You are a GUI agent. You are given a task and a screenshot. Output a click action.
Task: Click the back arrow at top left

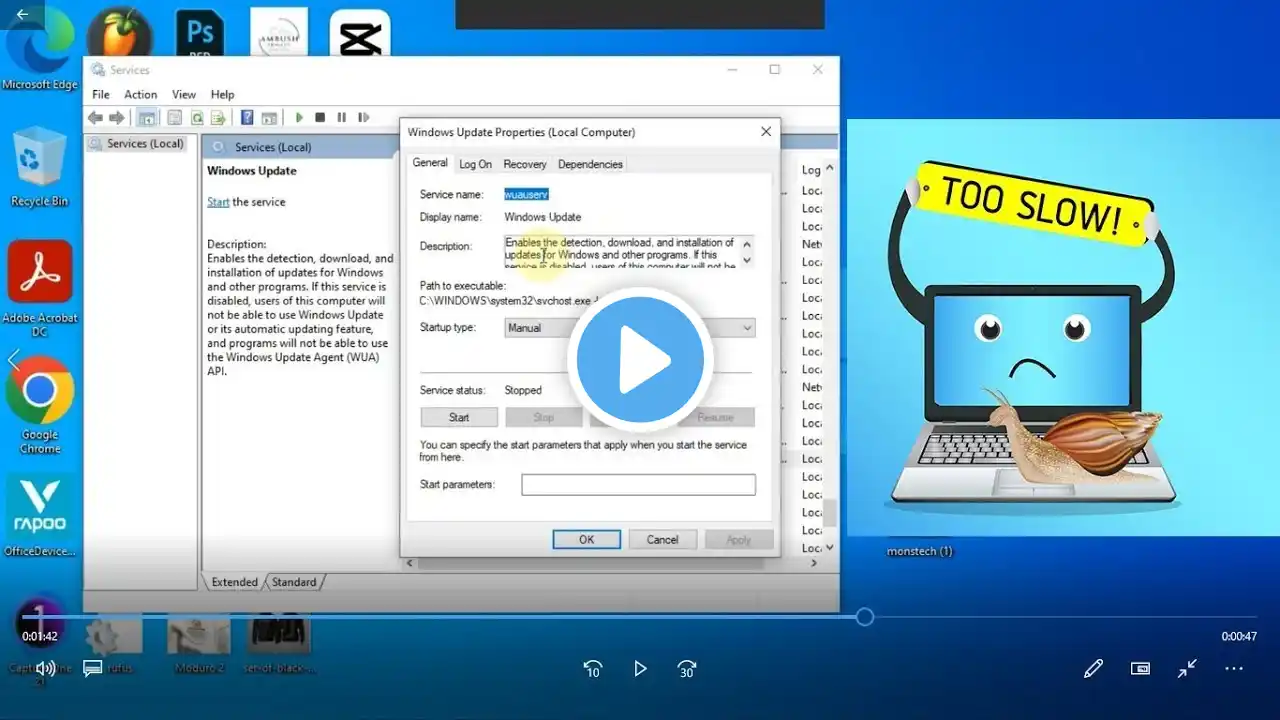pyautogui.click(x=22, y=14)
